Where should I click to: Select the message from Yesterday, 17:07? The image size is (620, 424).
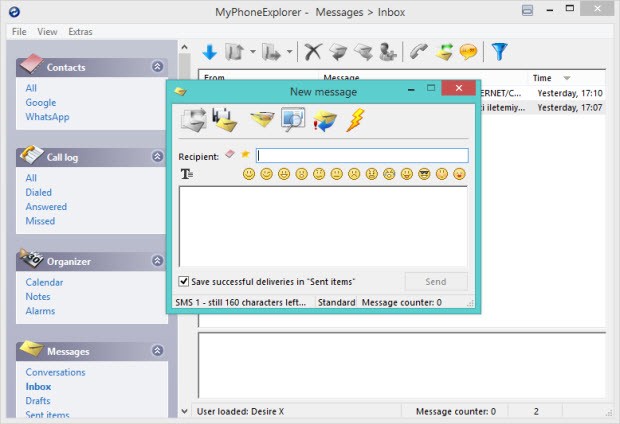pos(542,107)
